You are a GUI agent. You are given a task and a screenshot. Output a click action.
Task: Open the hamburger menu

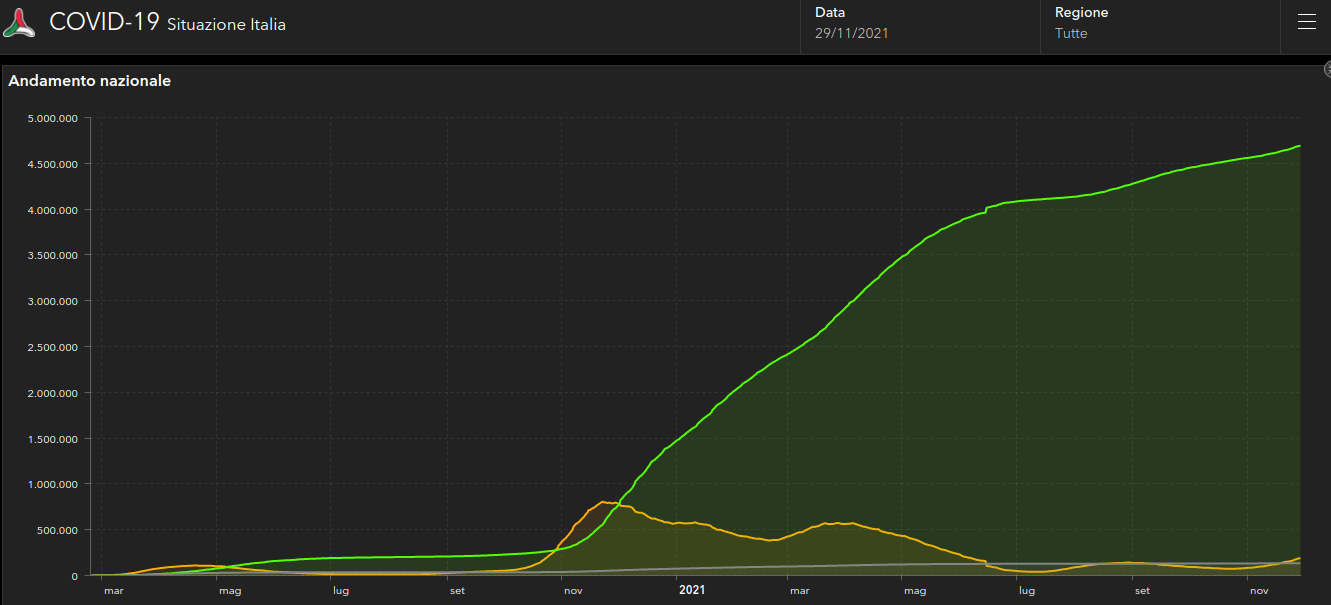[x=1306, y=23]
